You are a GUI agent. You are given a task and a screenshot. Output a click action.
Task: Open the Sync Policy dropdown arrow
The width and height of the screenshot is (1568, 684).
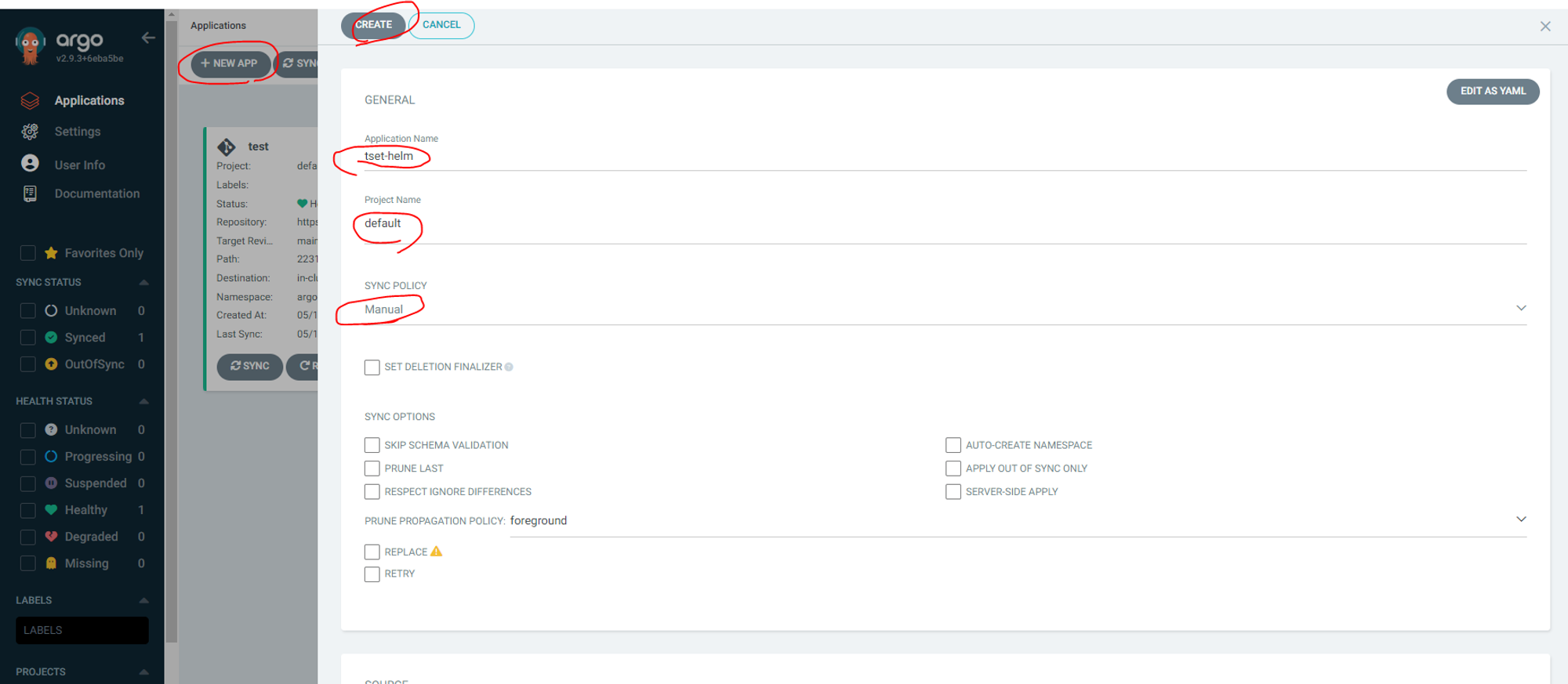pos(1521,308)
